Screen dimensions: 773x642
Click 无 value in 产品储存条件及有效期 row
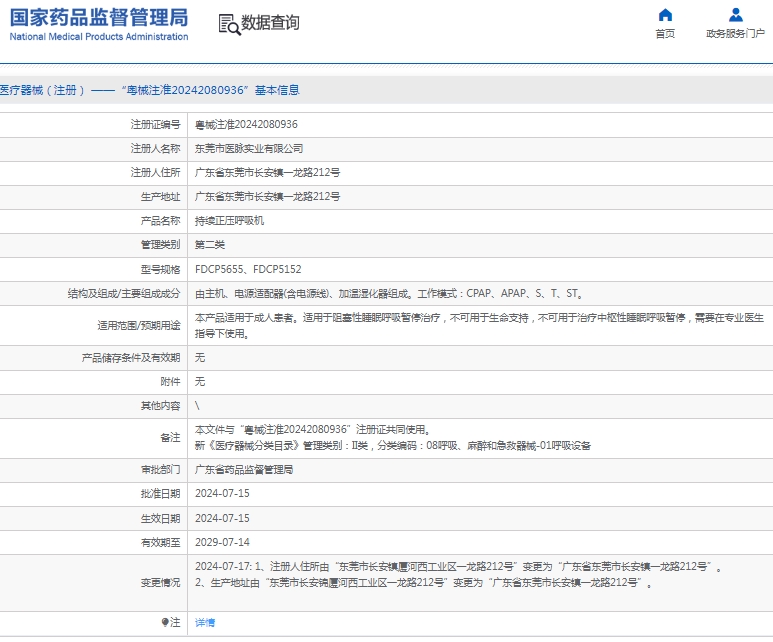click(200, 357)
